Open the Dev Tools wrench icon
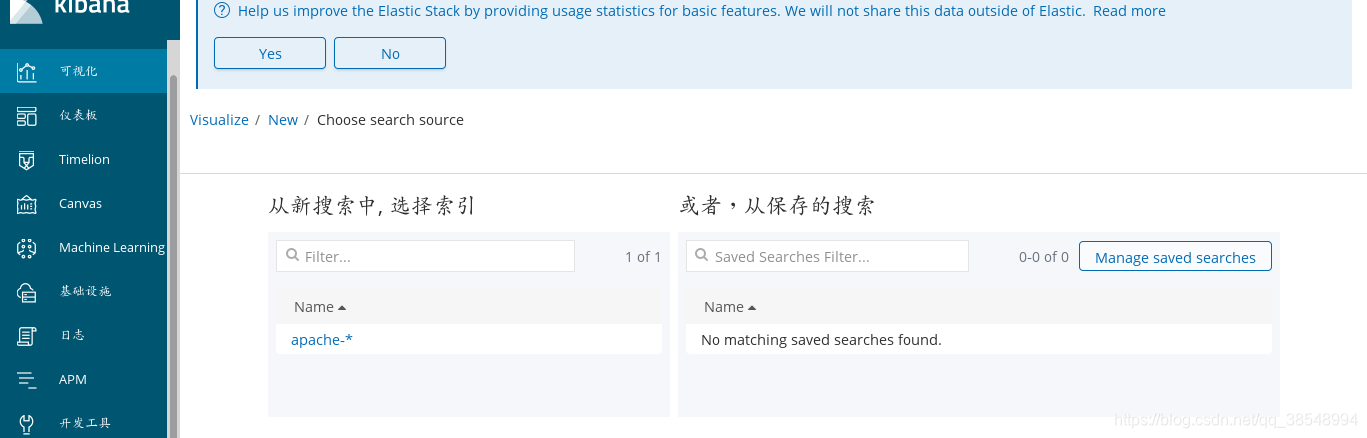Screen dimensions: 1367x438 [27, 423]
